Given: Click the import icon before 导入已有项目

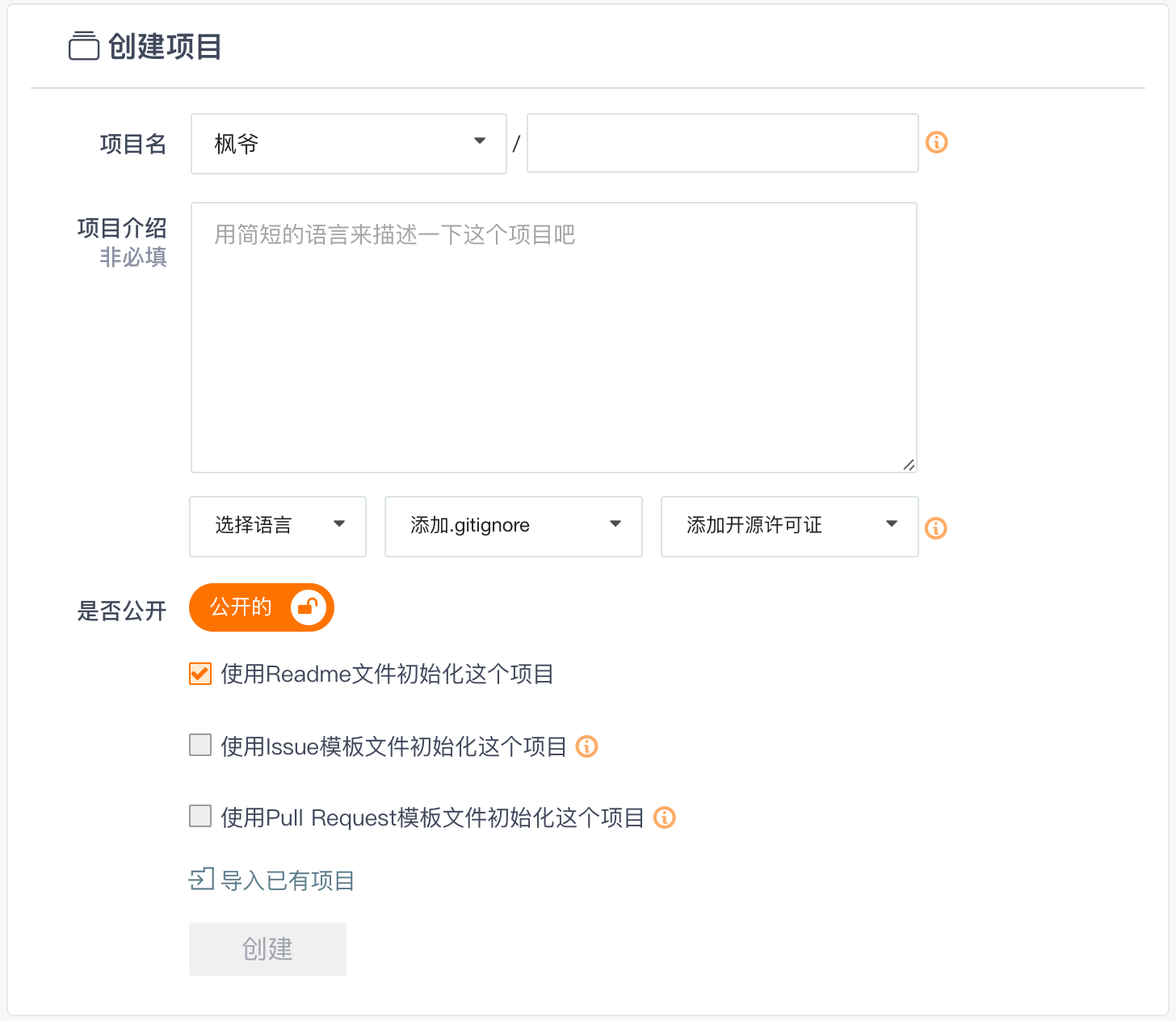Looking at the screenshot, I should tap(201, 879).
